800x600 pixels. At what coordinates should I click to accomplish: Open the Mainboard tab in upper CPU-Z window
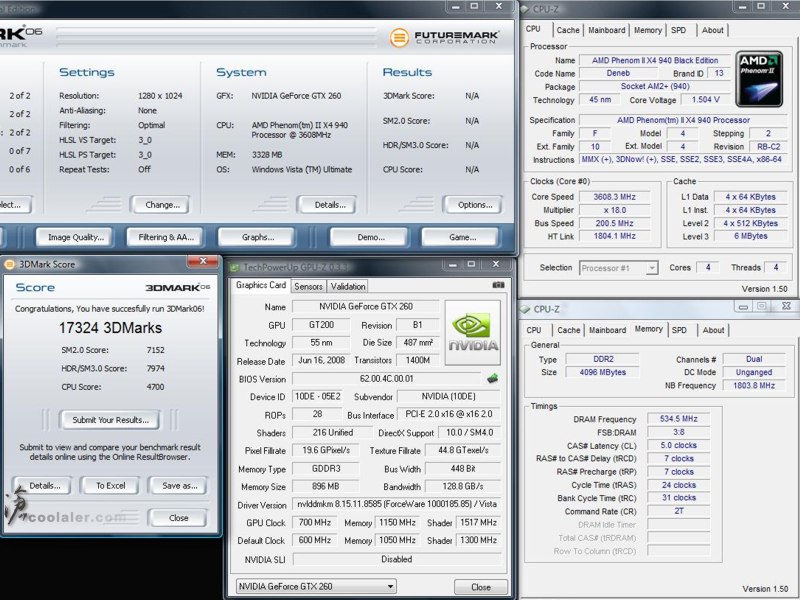coord(607,30)
